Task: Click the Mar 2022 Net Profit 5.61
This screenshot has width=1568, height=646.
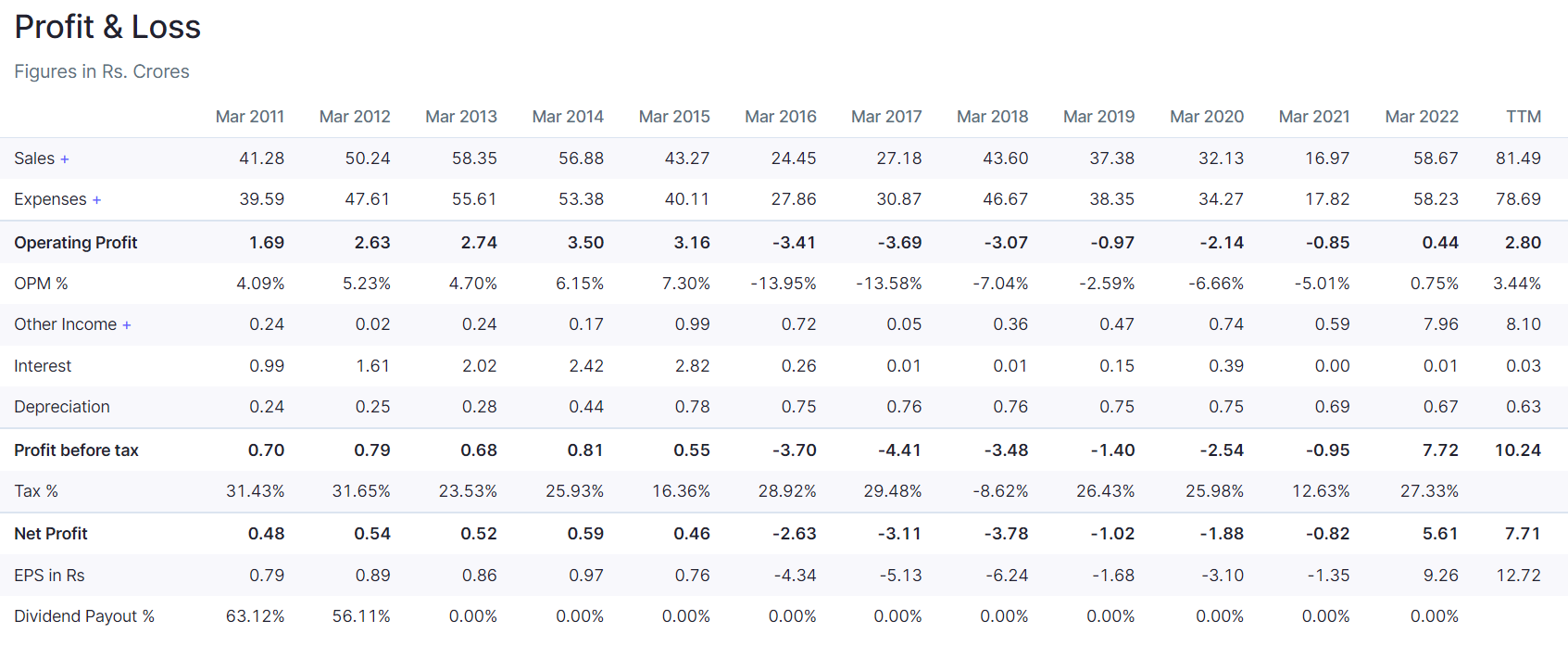Action: coord(1440,534)
